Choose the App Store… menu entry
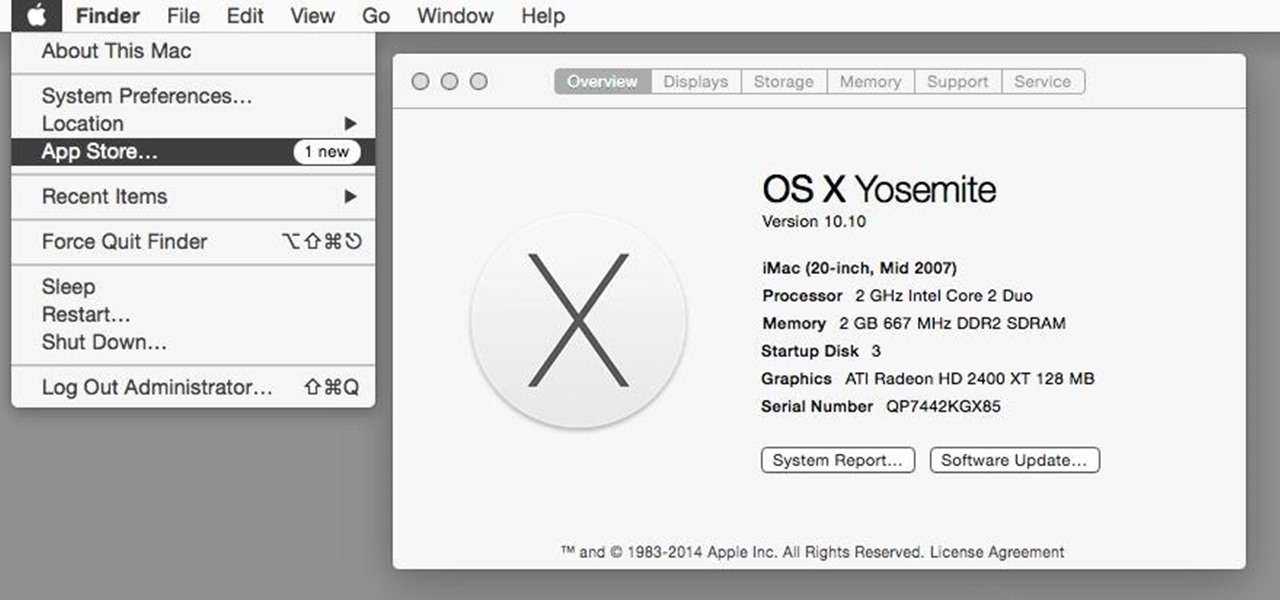This screenshot has height=600, width=1280. coord(193,152)
